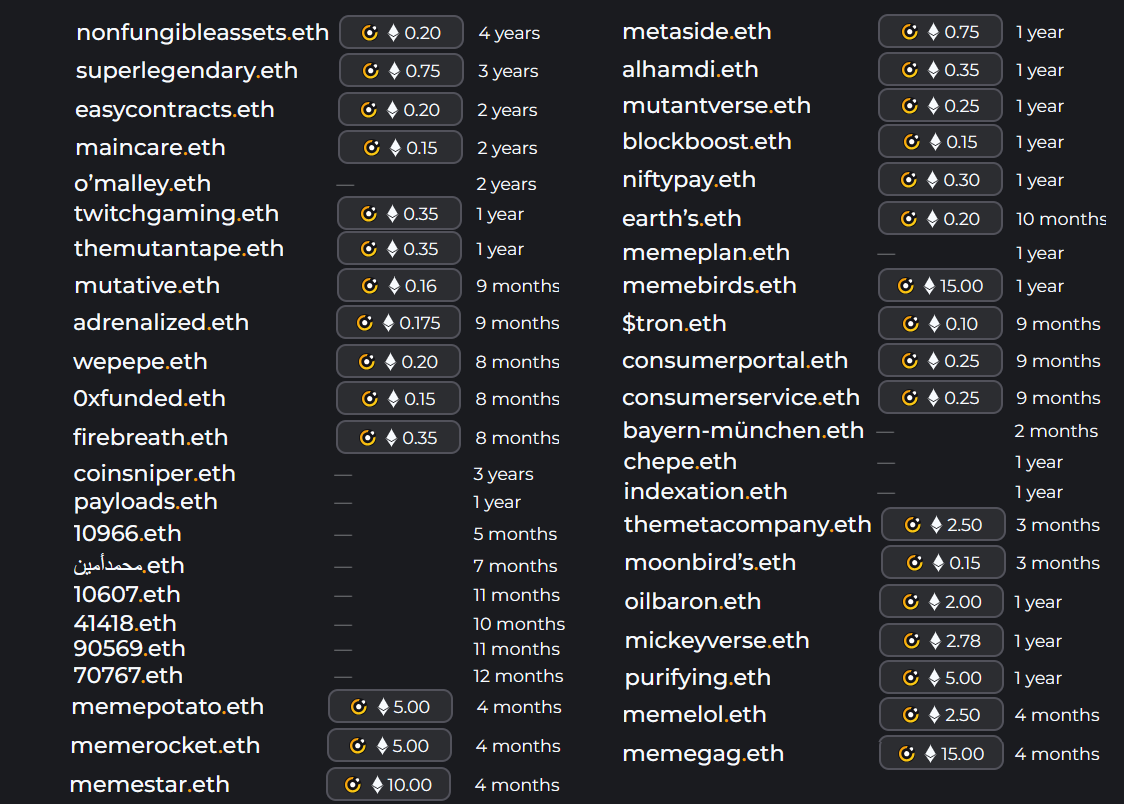The image size is (1124, 804).
Task: Click the price button for 0xfunded.eth
Action: click(x=399, y=398)
